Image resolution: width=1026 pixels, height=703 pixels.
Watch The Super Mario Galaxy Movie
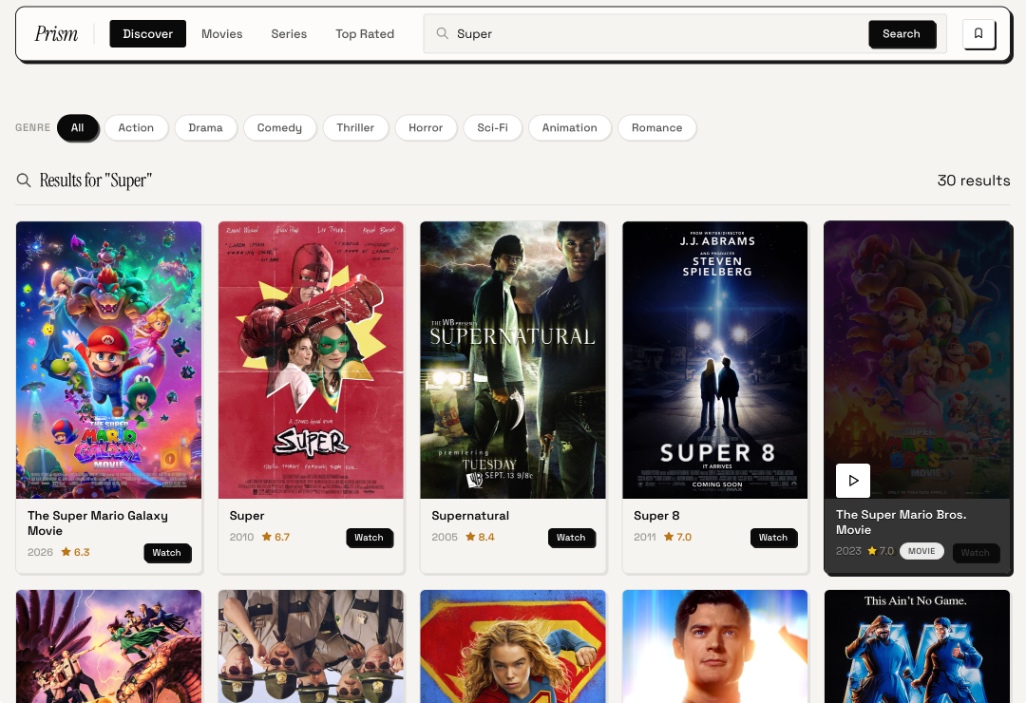pyautogui.click(x=167, y=552)
